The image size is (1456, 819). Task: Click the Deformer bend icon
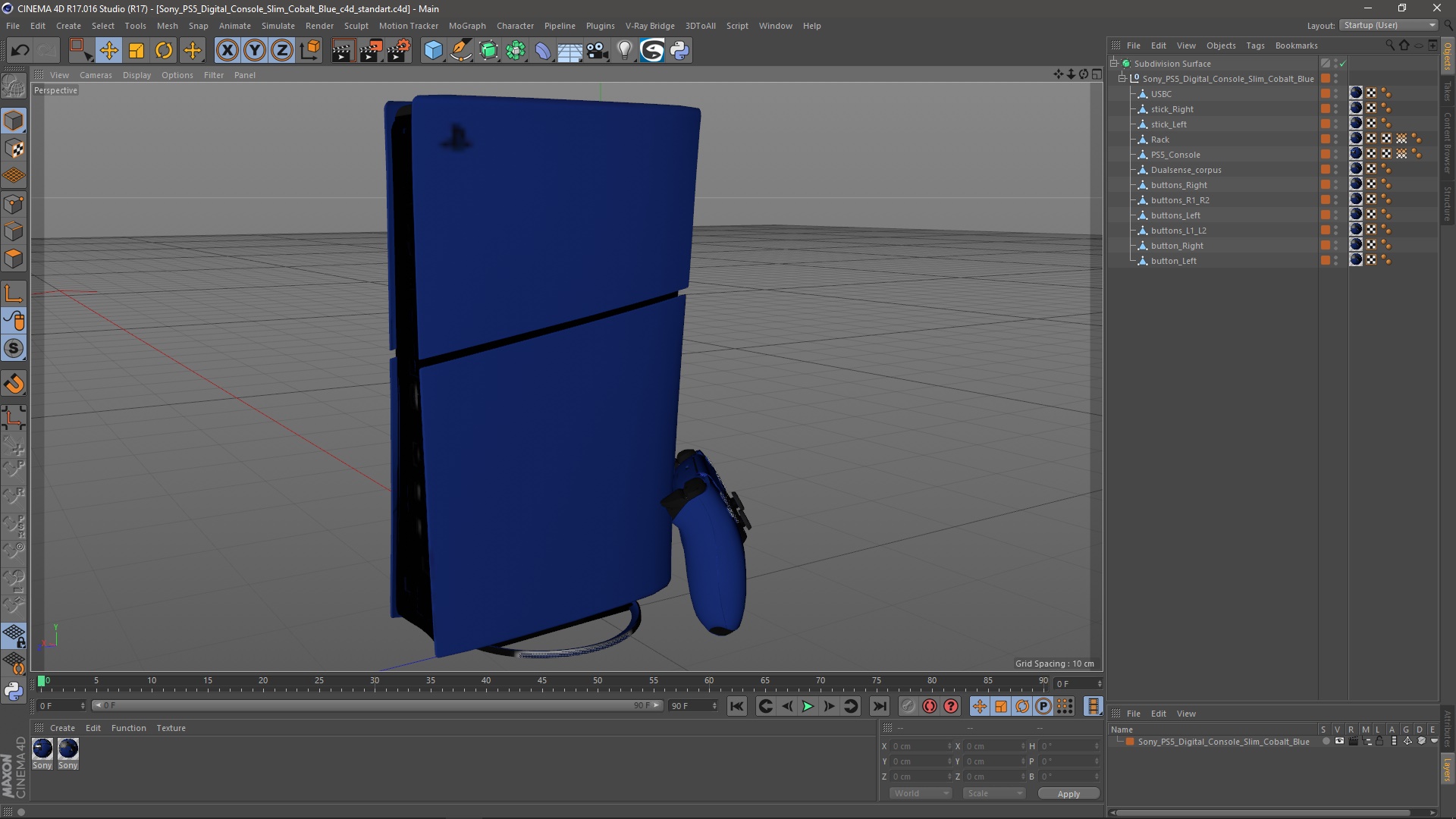543,50
